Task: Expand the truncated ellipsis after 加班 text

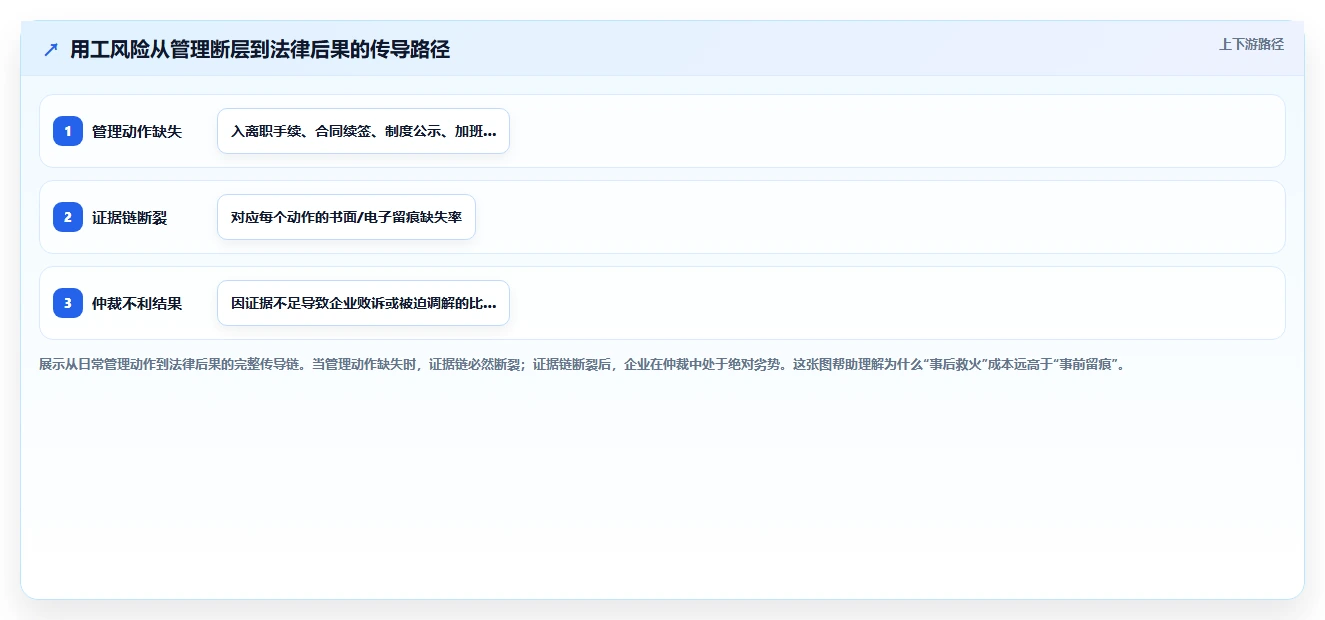Action: [490, 133]
